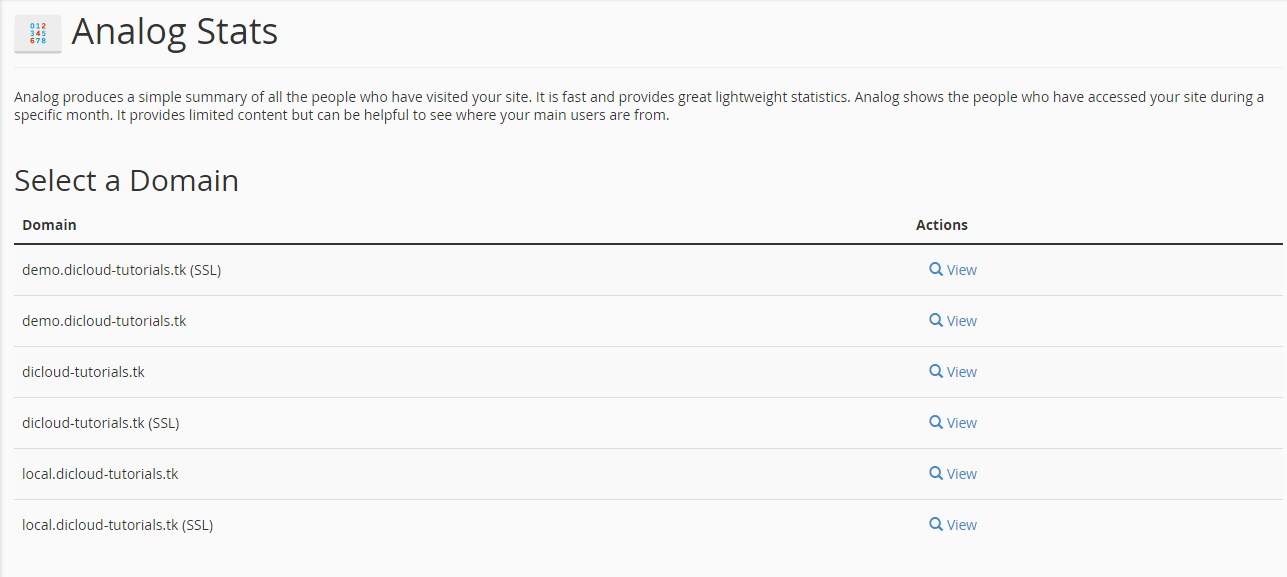
Task: Open View link for local.dicloud-tutorials.tk (SSL)
Action: click(x=962, y=525)
